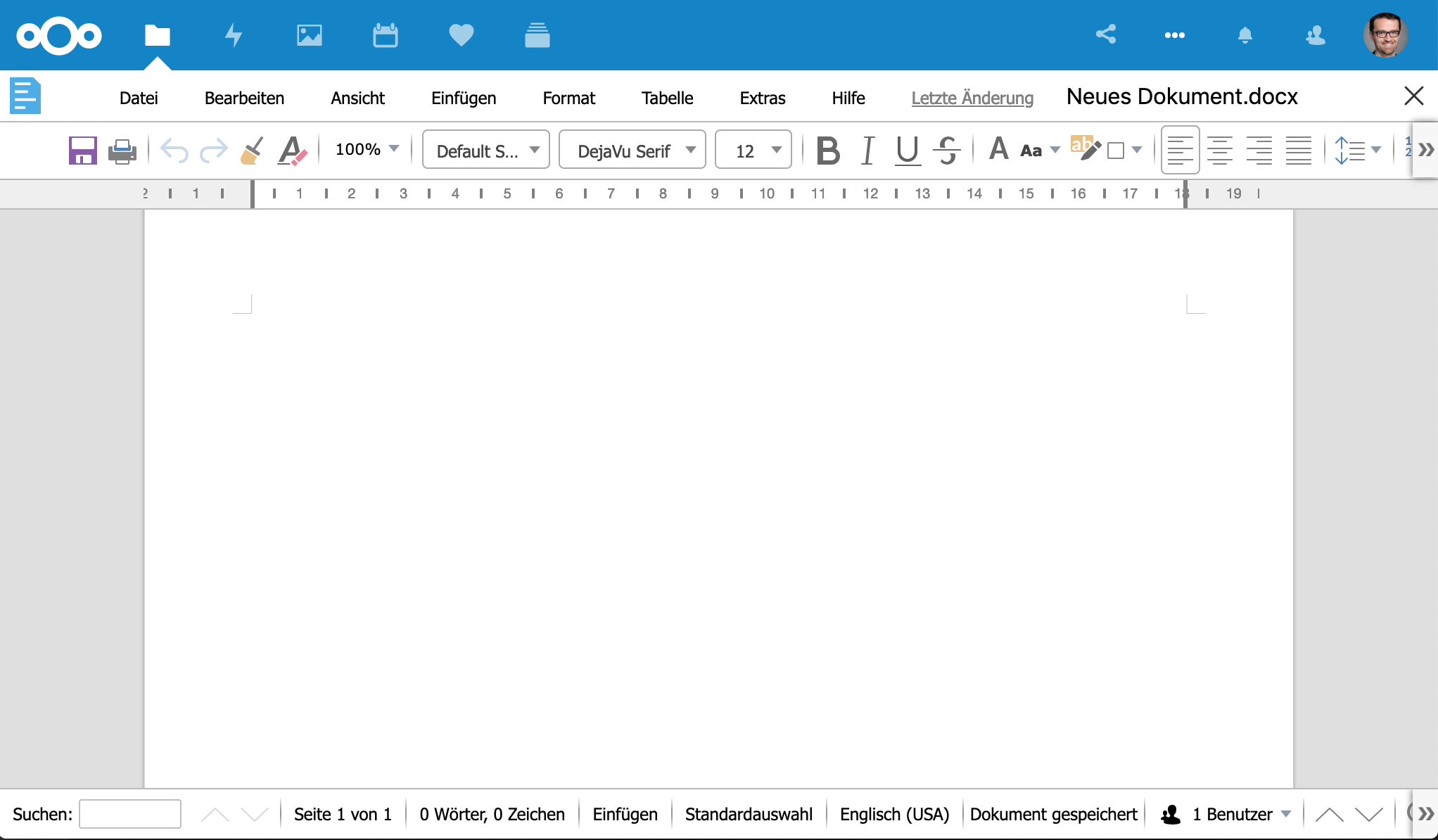
Task: Open the heart favorites app icon
Action: (462, 35)
